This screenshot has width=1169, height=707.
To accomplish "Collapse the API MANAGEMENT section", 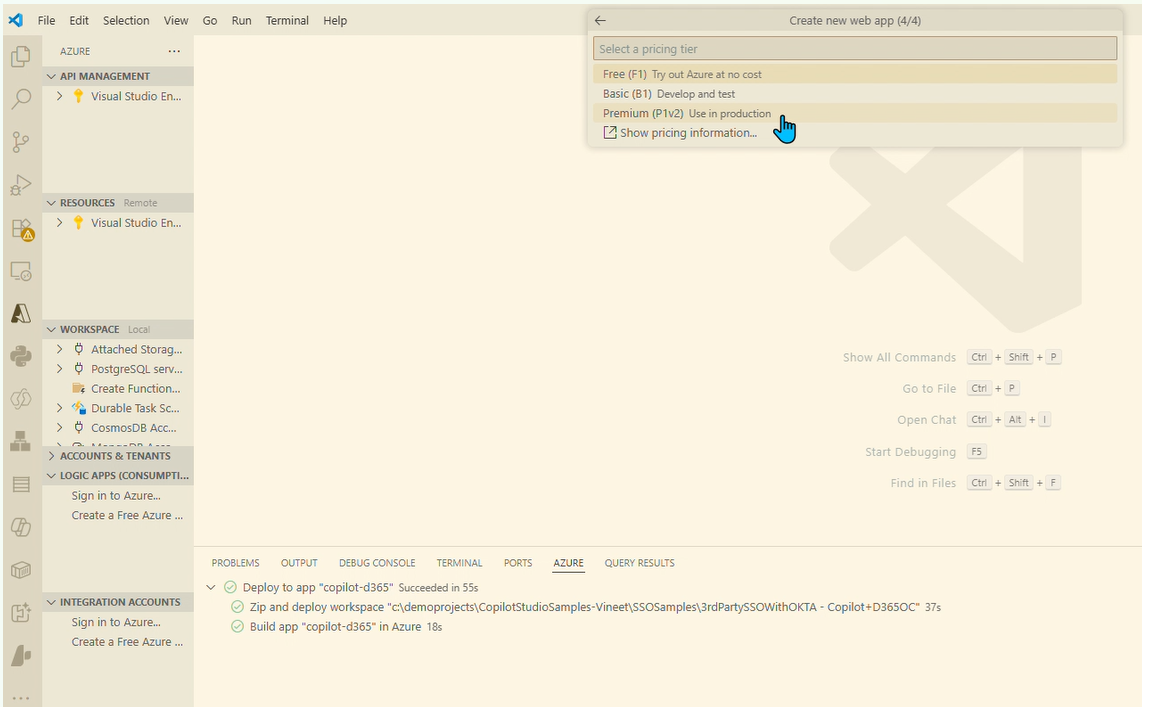I will click(x=52, y=76).
